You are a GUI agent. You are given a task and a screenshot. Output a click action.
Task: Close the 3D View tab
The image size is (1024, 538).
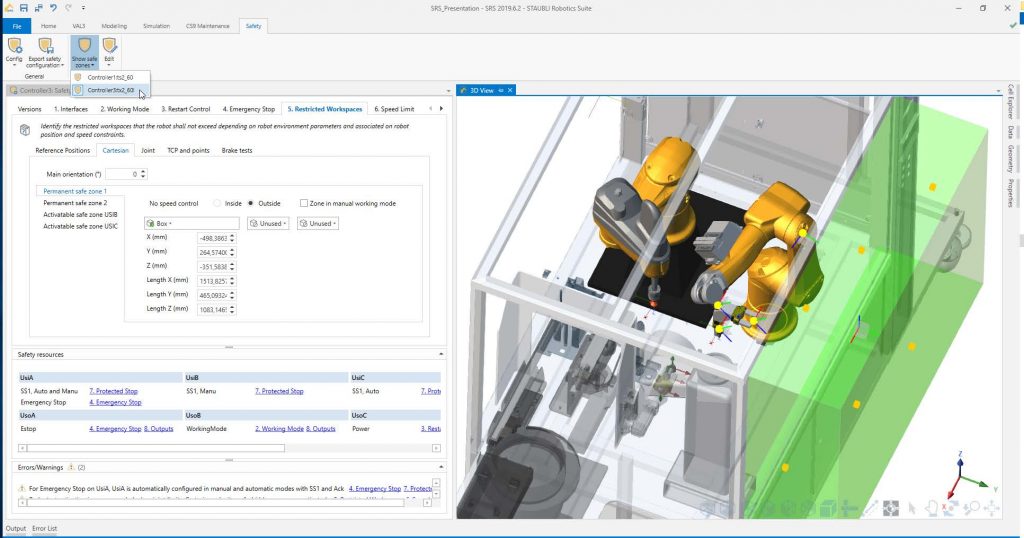click(510, 90)
